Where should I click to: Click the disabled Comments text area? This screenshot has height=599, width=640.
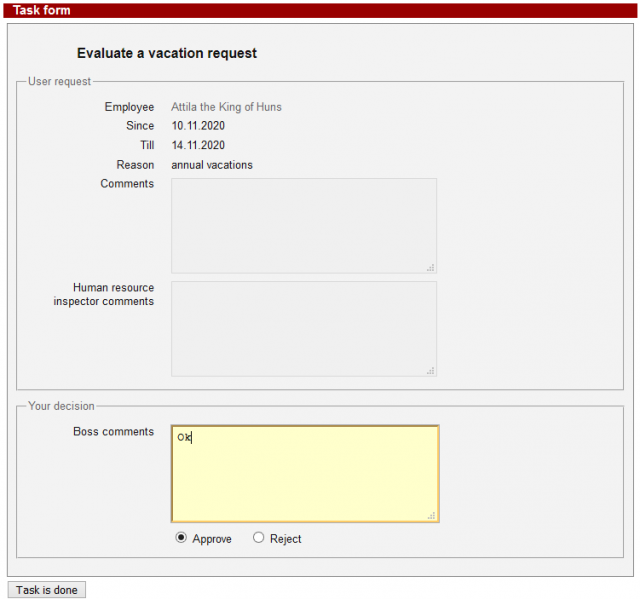(x=303, y=225)
